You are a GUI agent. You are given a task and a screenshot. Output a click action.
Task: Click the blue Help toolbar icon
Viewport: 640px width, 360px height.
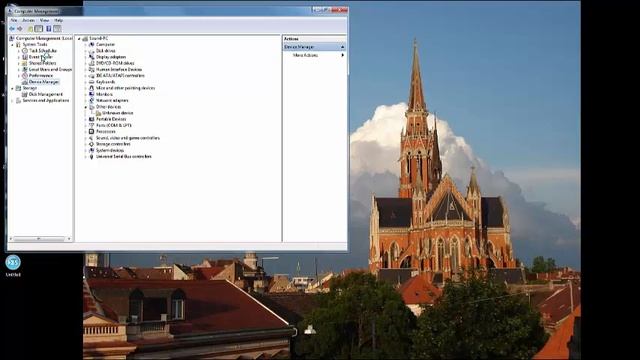click(x=49, y=29)
